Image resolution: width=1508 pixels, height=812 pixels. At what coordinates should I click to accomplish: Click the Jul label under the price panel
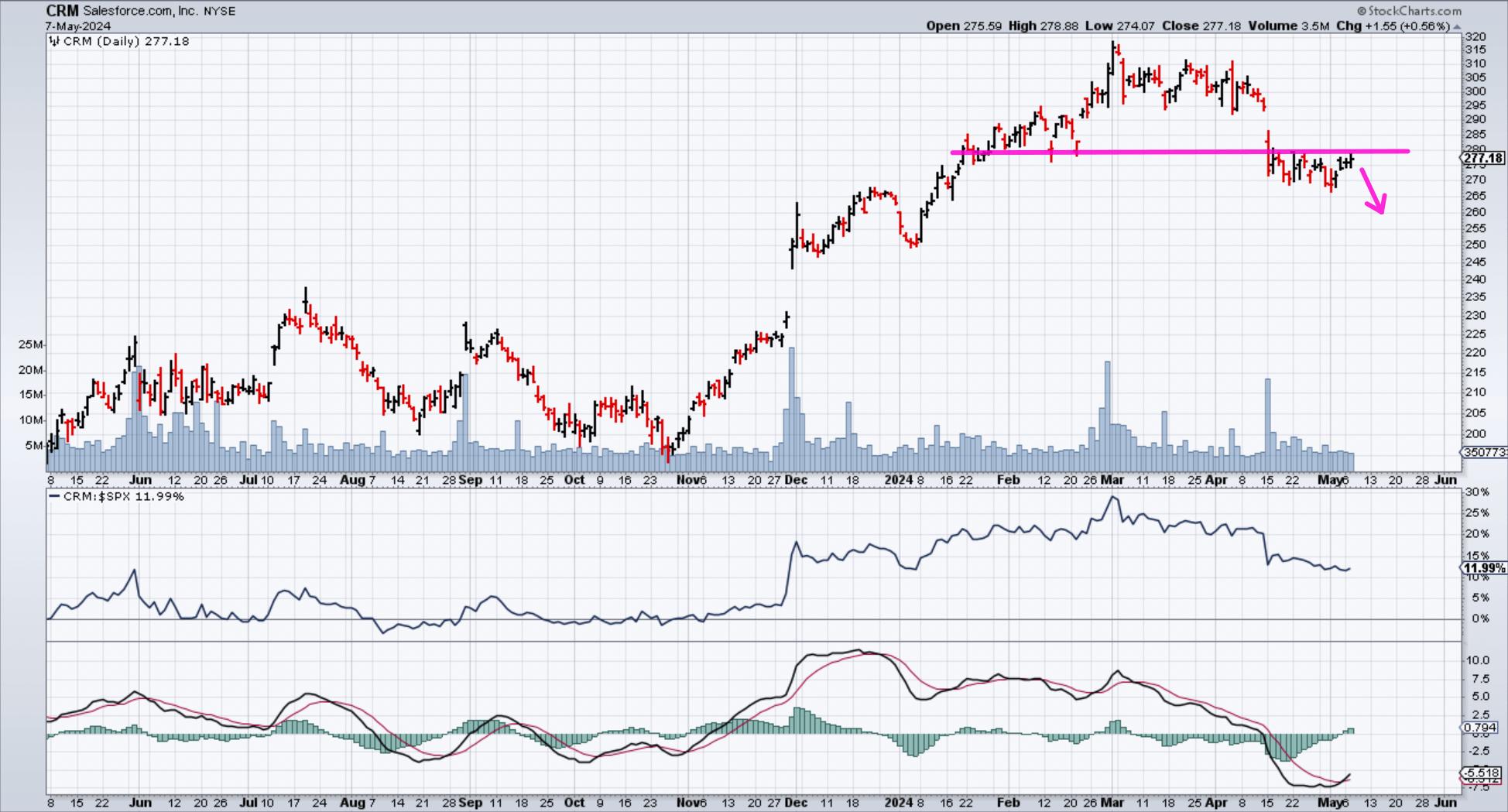pos(248,480)
